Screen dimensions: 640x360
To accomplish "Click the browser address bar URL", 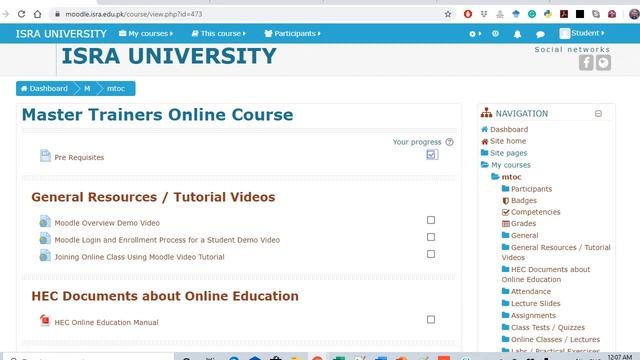I will pos(133,14).
